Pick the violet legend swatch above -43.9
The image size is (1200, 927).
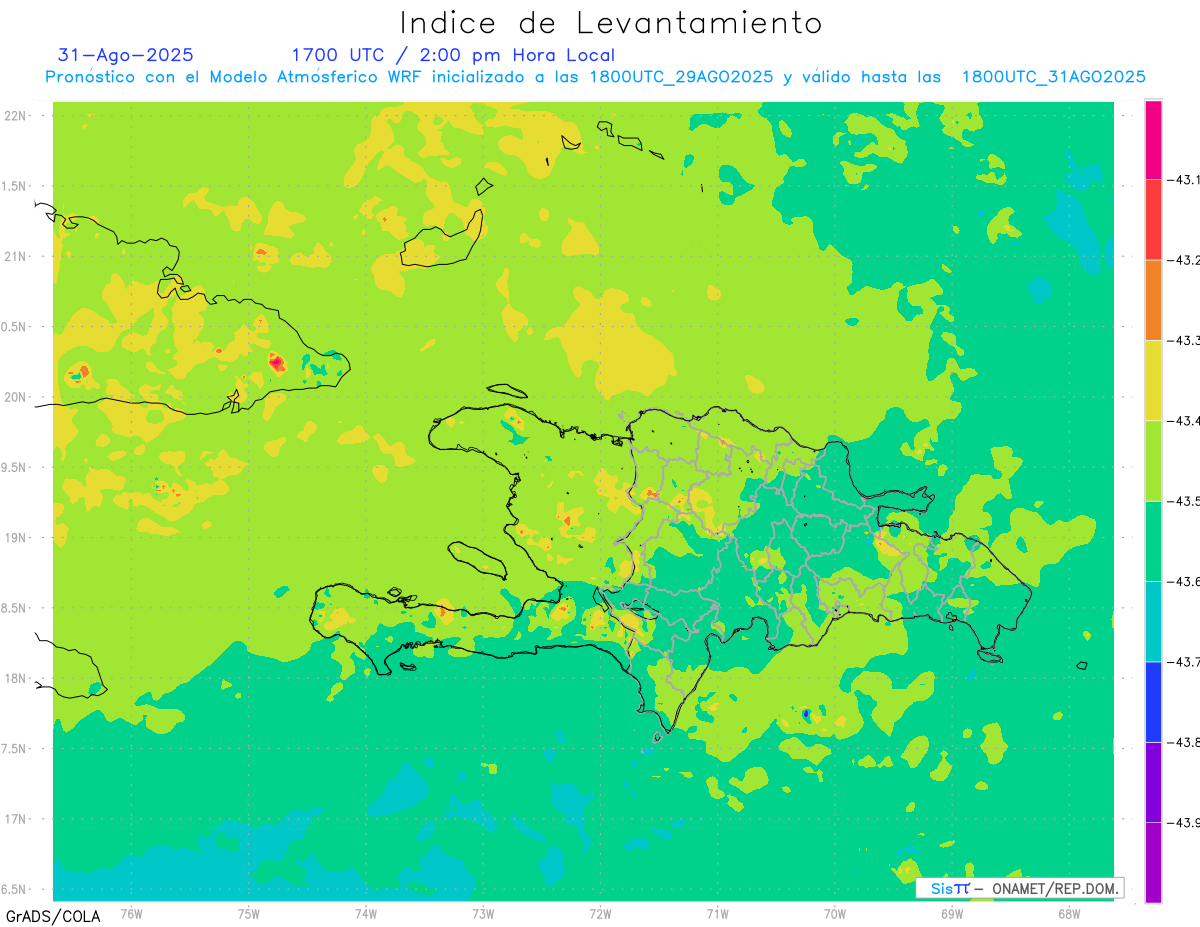(1153, 782)
